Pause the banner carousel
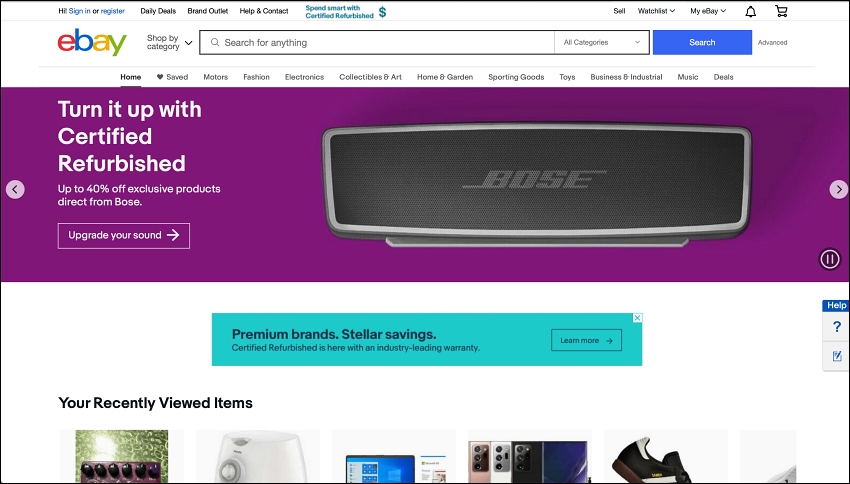Screen dimensions: 850x484 pyautogui.click(x=829, y=259)
